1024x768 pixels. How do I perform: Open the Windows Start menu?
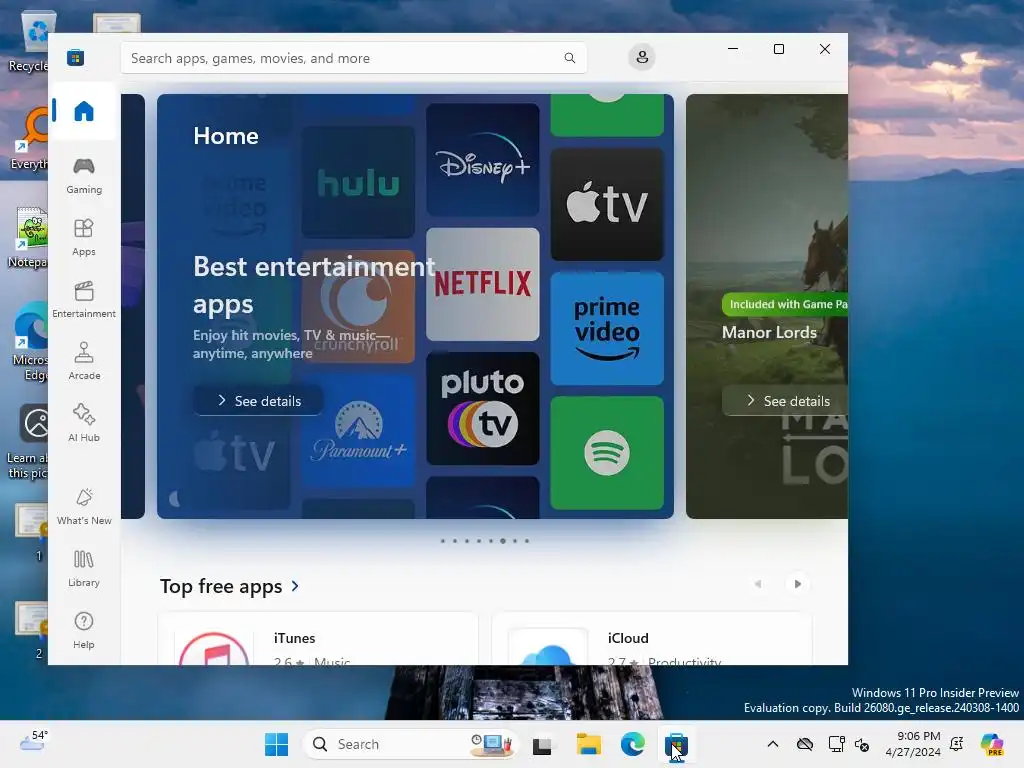click(276, 744)
